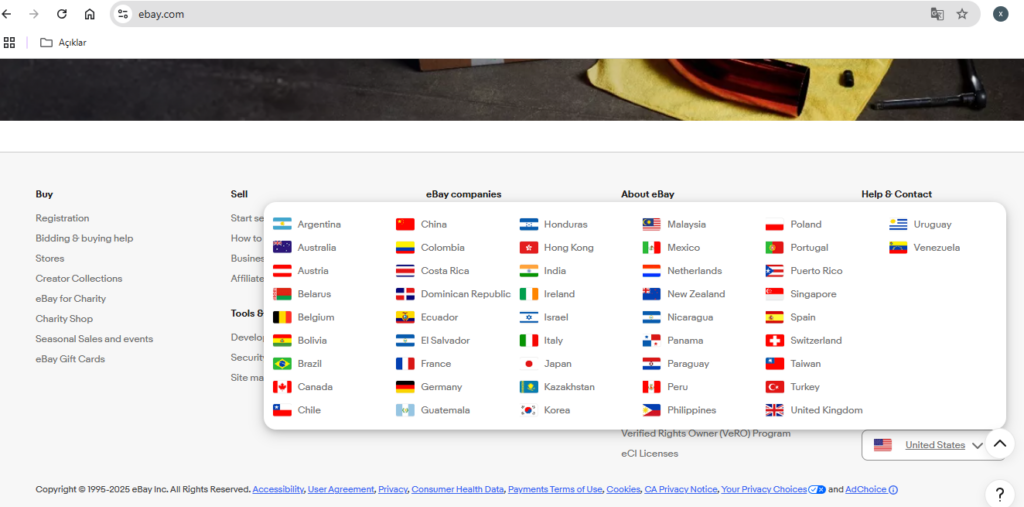Open the Stores footer link
This screenshot has height=507, width=1024.
tap(50, 259)
